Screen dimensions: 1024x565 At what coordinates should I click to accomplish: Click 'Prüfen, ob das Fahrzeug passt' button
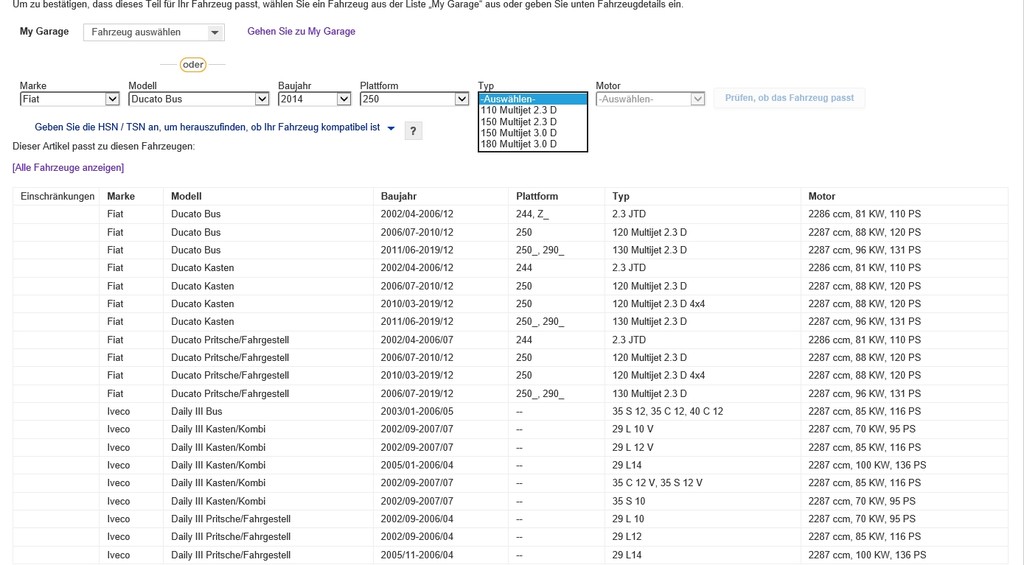(x=789, y=98)
